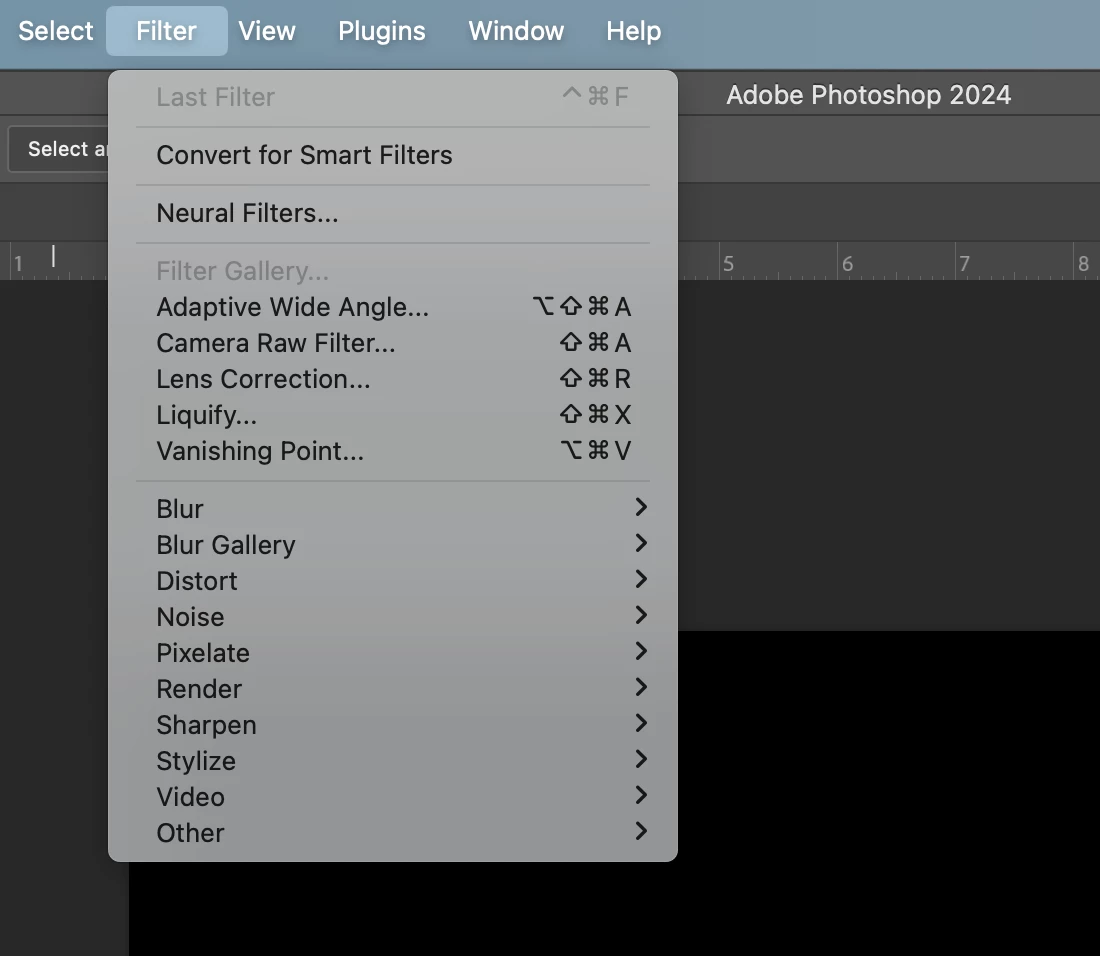Open Neural Filters from the menu
Viewport: 1100px width, 956px height.
[x=393, y=213]
